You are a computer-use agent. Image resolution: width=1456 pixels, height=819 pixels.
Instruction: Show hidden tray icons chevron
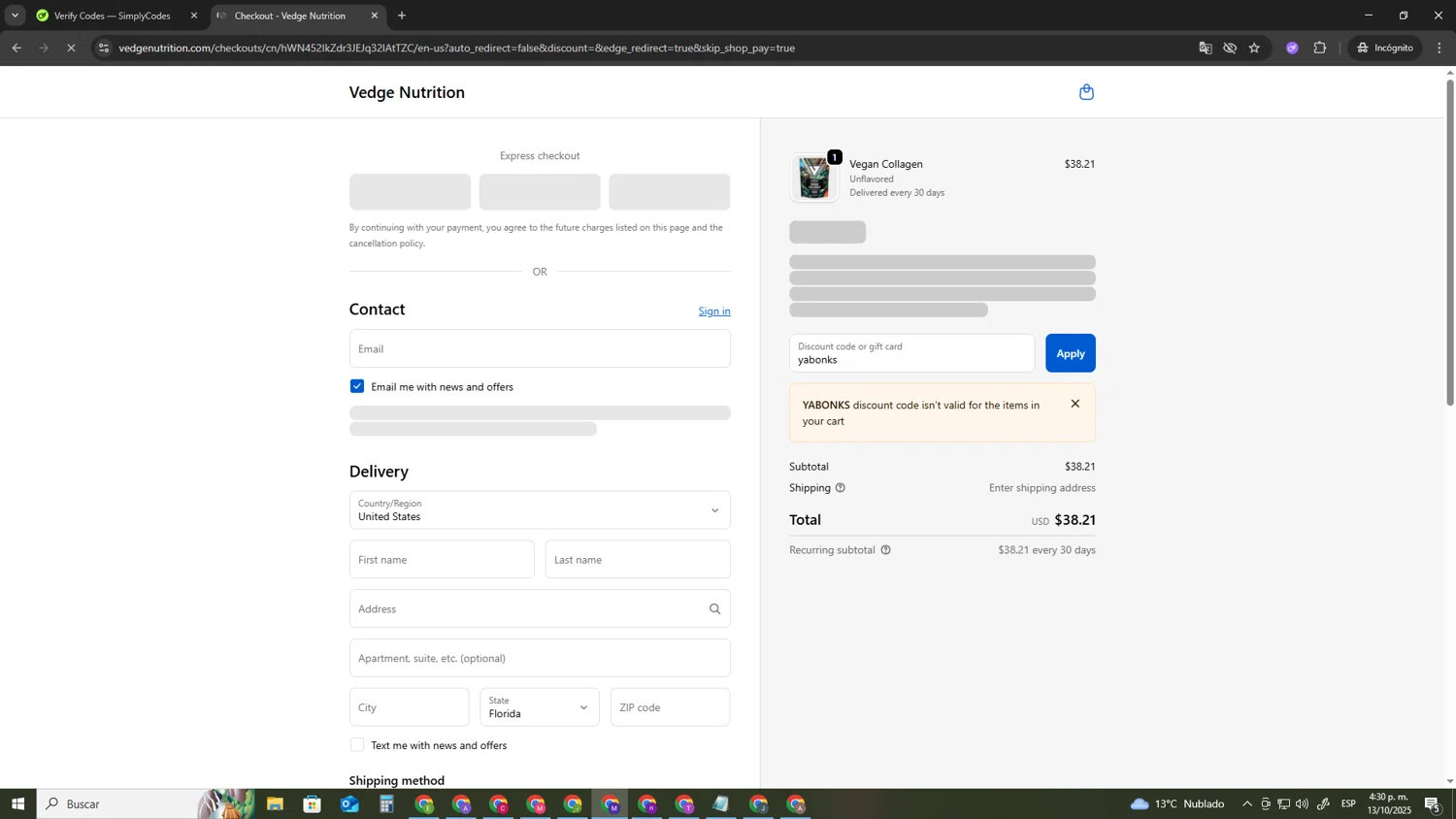coord(1247,804)
